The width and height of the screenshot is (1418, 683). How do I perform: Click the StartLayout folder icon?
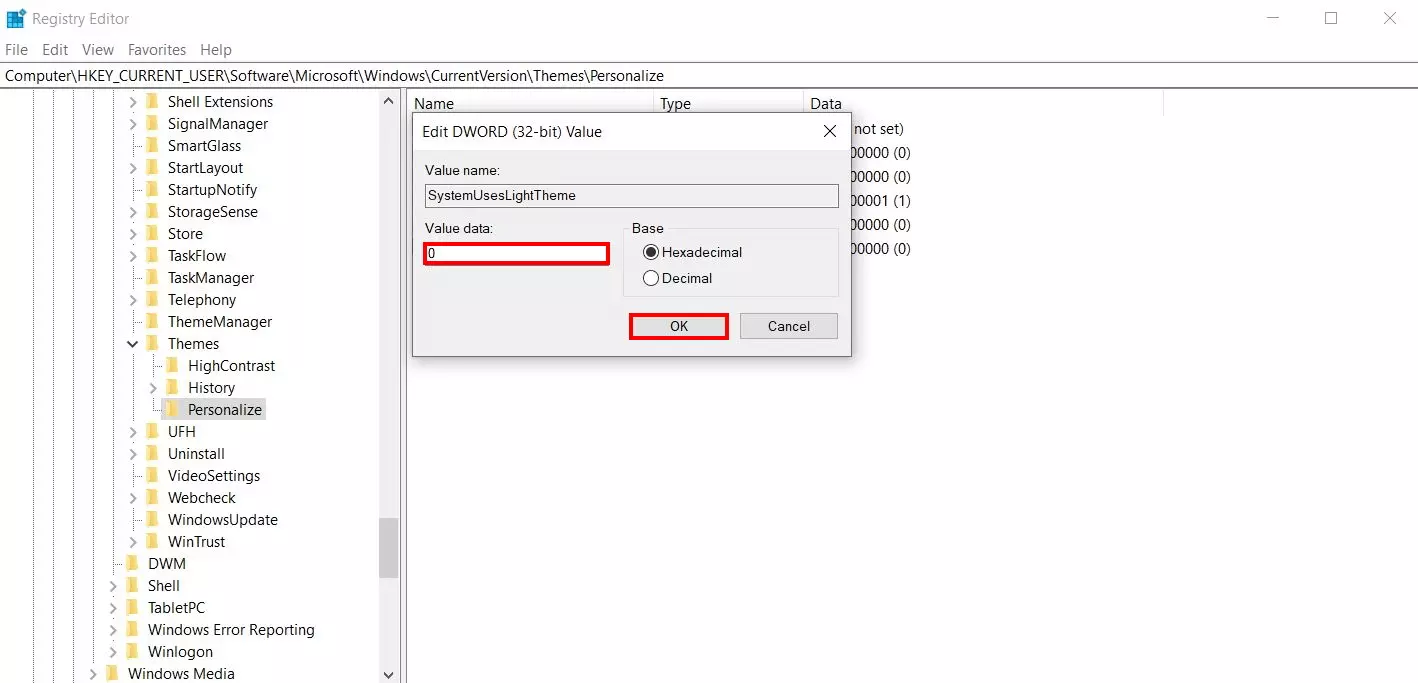click(152, 167)
